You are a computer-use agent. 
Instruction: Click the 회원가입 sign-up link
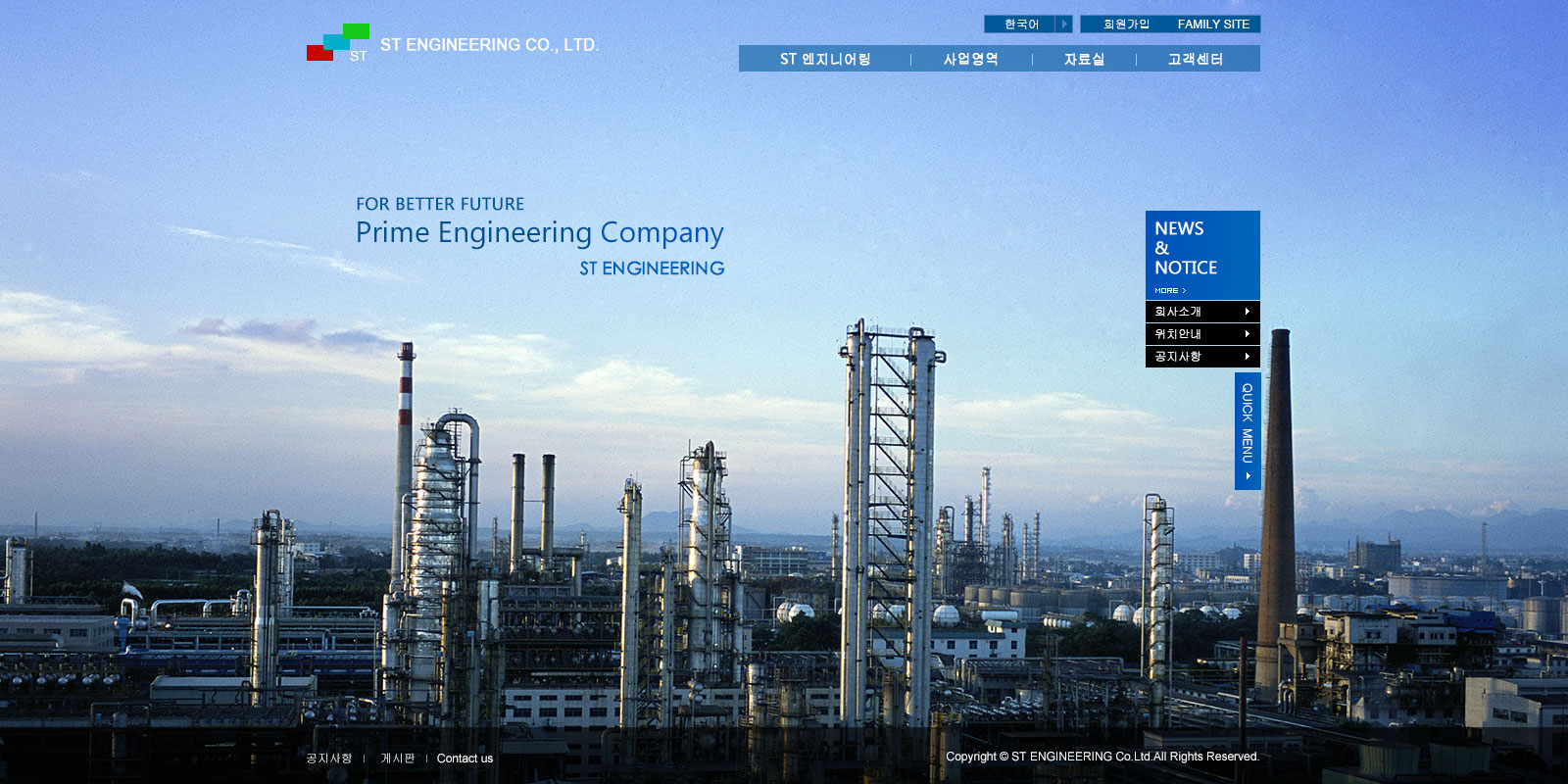point(1126,24)
